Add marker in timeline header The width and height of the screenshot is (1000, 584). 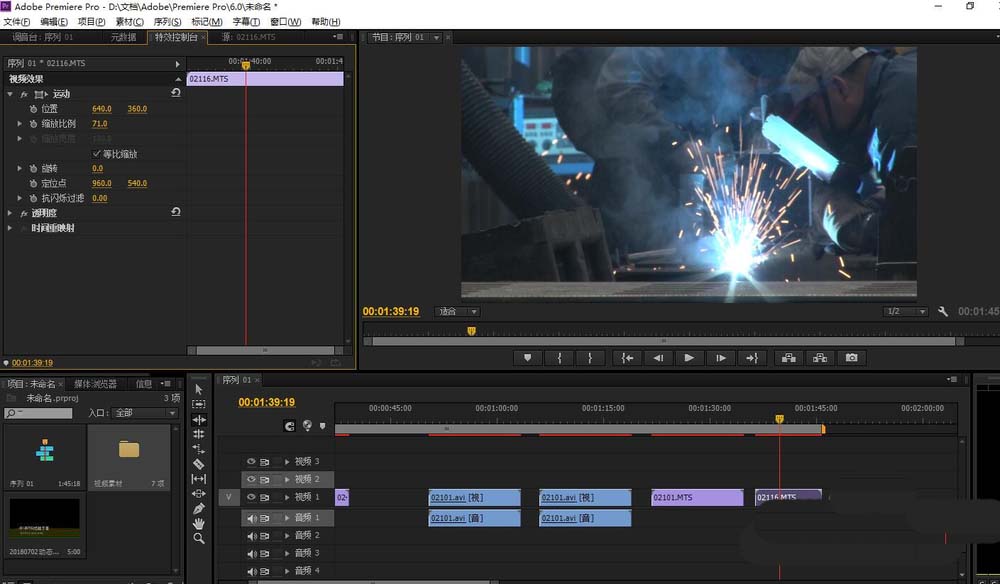(x=323, y=426)
